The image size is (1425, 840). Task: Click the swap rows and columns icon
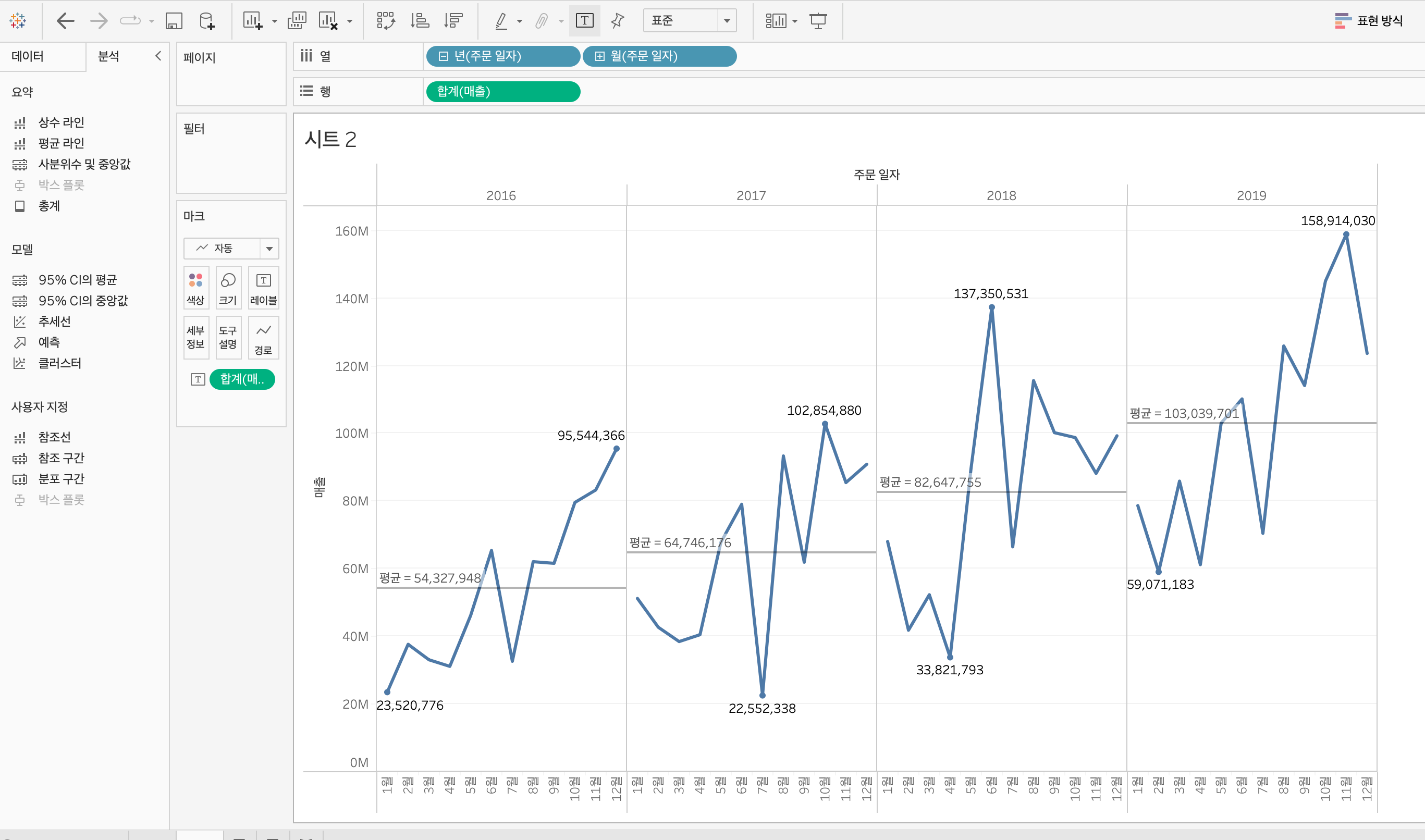pos(386,21)
